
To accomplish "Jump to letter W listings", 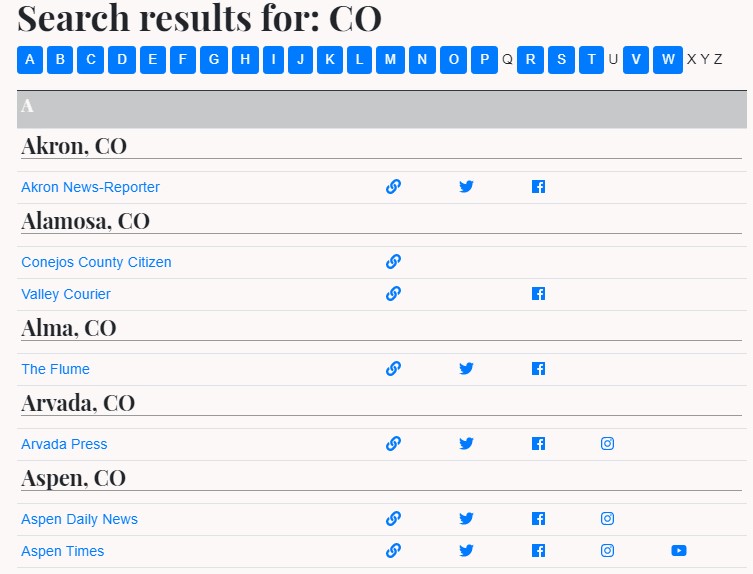I will pos(668,60).
